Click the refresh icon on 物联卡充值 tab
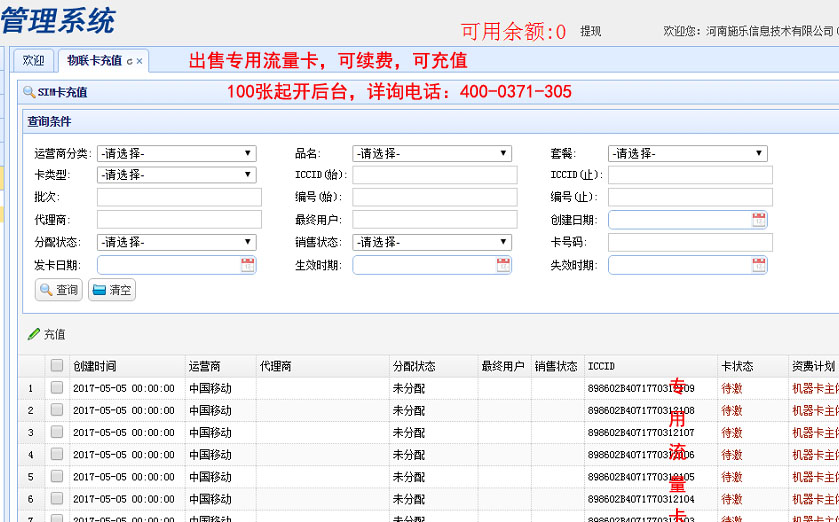The height and width of the screenshot is (522, 839). click(x=129, y=61)
